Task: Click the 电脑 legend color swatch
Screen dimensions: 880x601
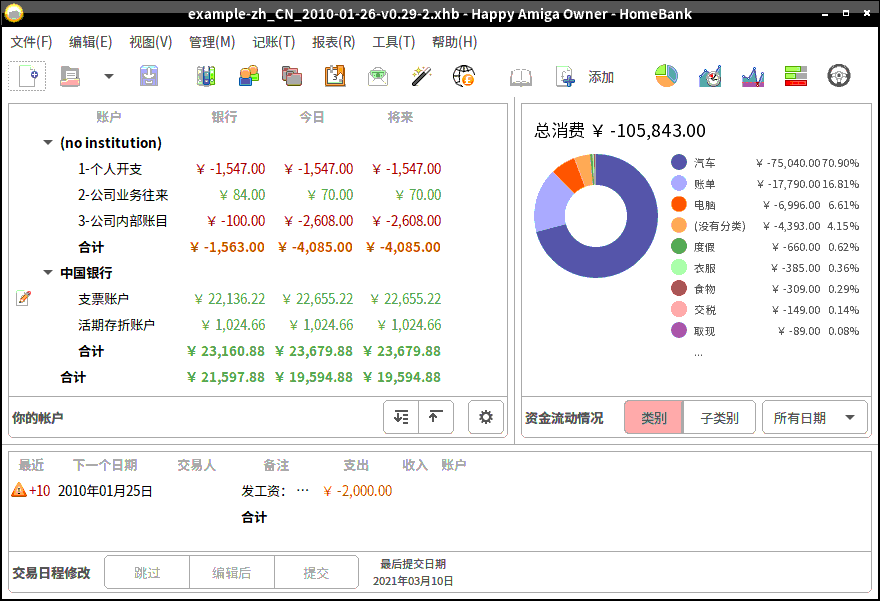Action: click(x=679, y=204)
